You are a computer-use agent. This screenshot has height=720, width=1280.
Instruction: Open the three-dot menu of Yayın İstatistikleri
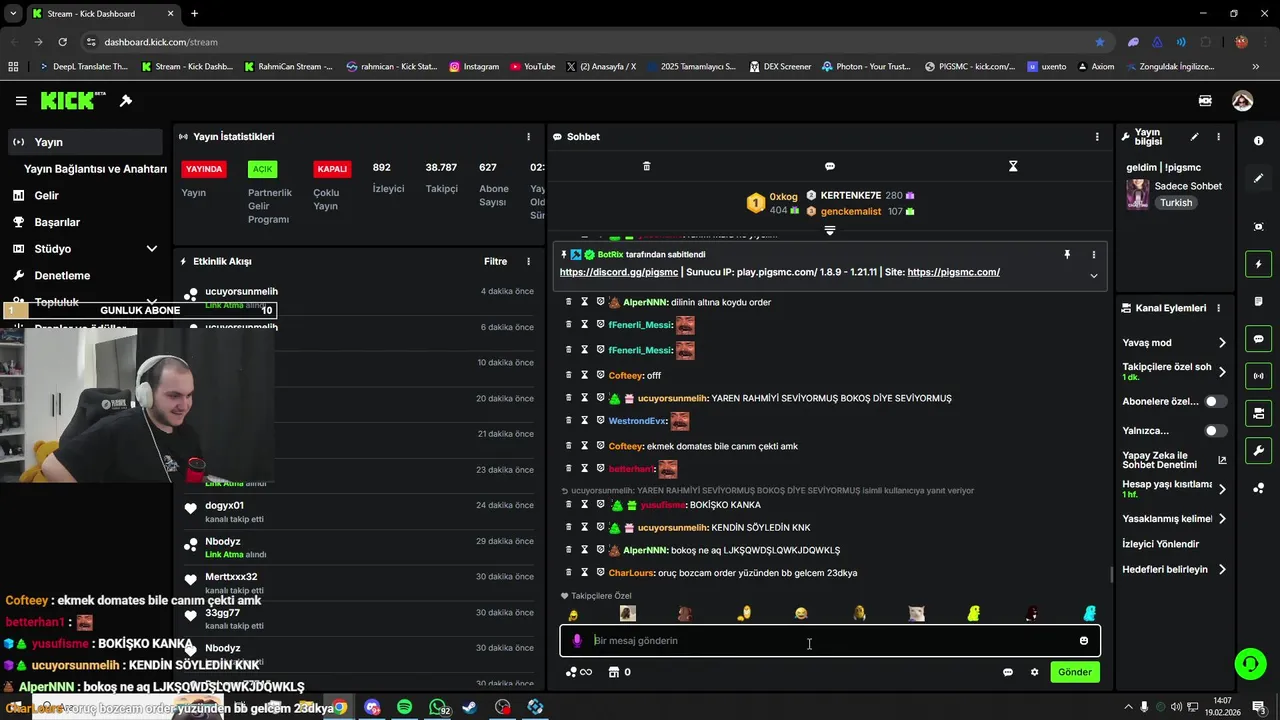pos(529,137)
